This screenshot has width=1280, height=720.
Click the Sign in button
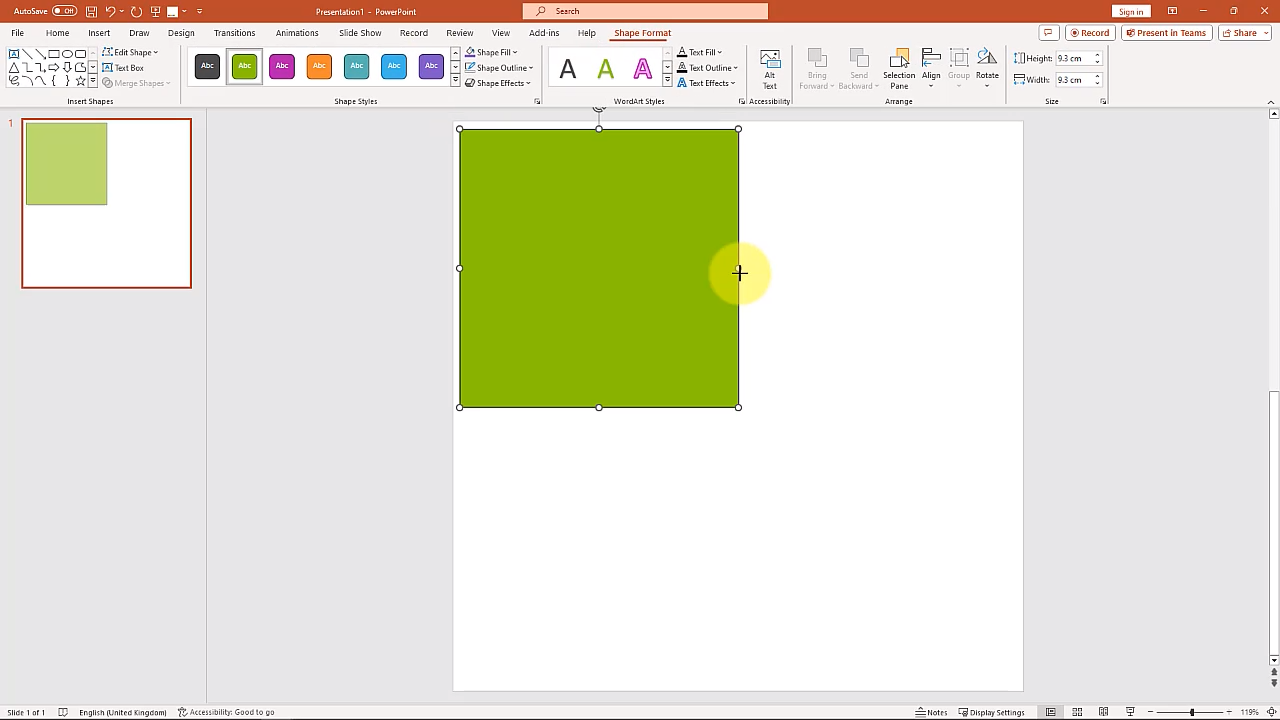pyautogui.click(x=1131, y=11)
